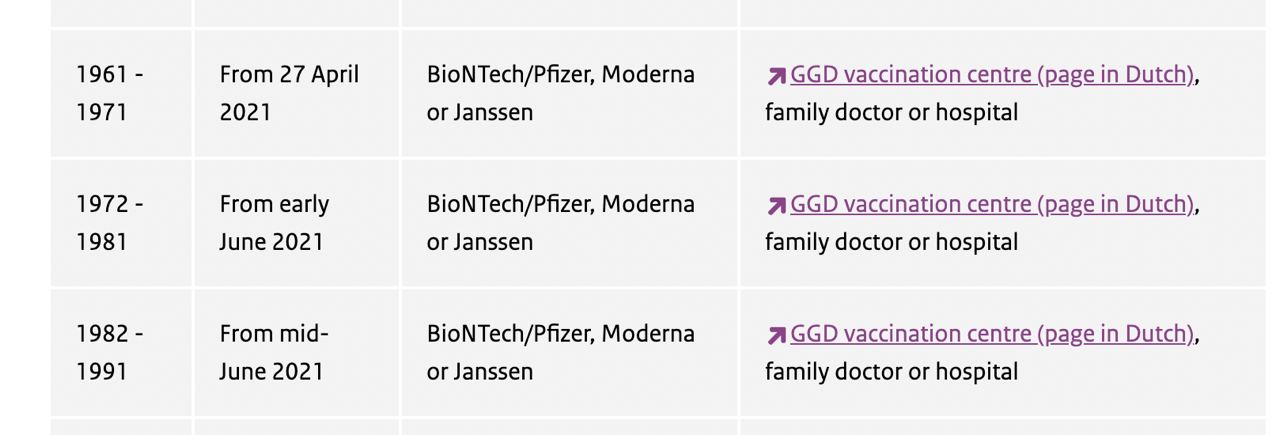
Task: Open GGD vaccination centre link for 1961 - 1971
Action: [992, 75]
